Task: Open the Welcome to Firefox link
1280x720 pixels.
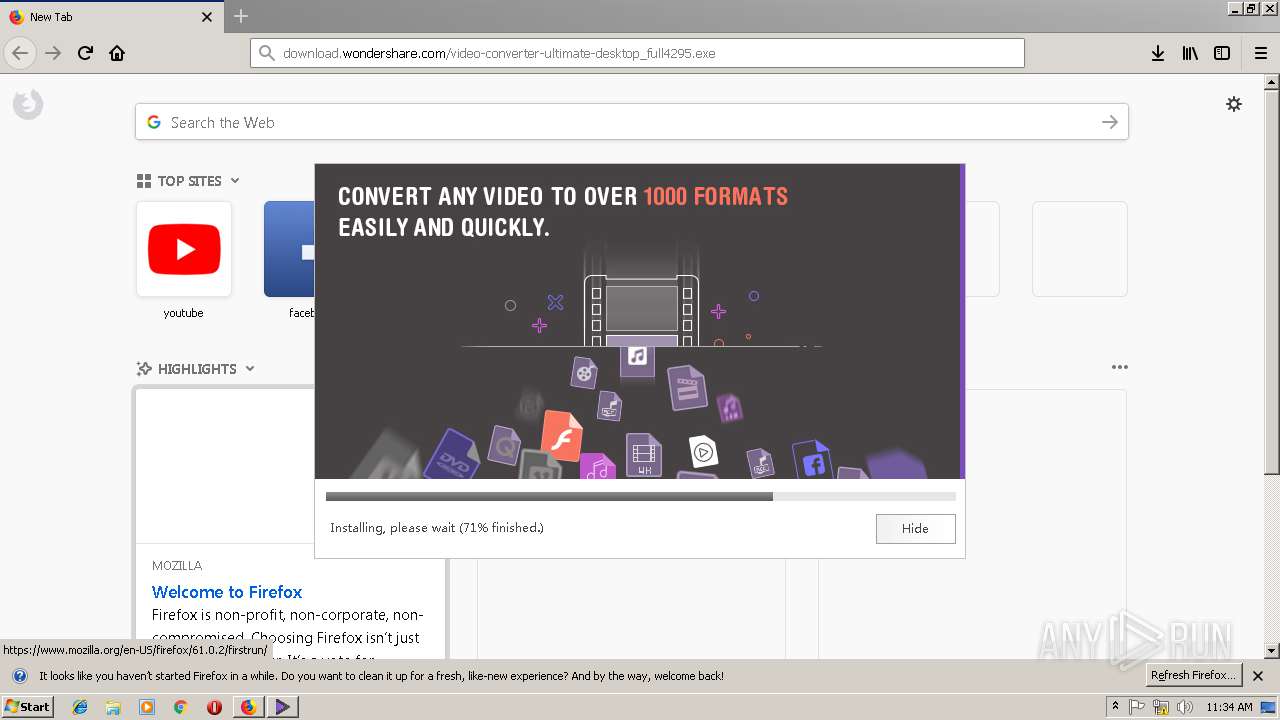Action: click(x=227, y=592)
